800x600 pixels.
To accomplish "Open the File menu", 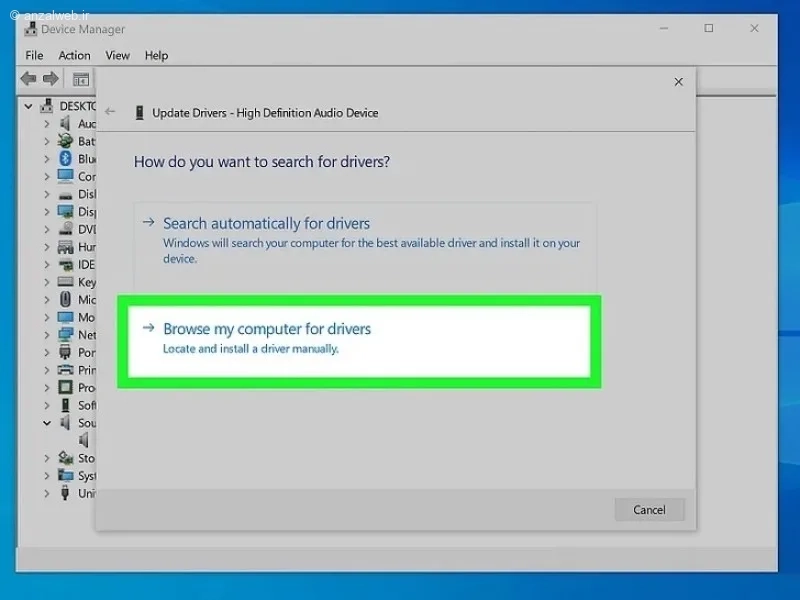I will pyautogui.click(x=34, y=55).
